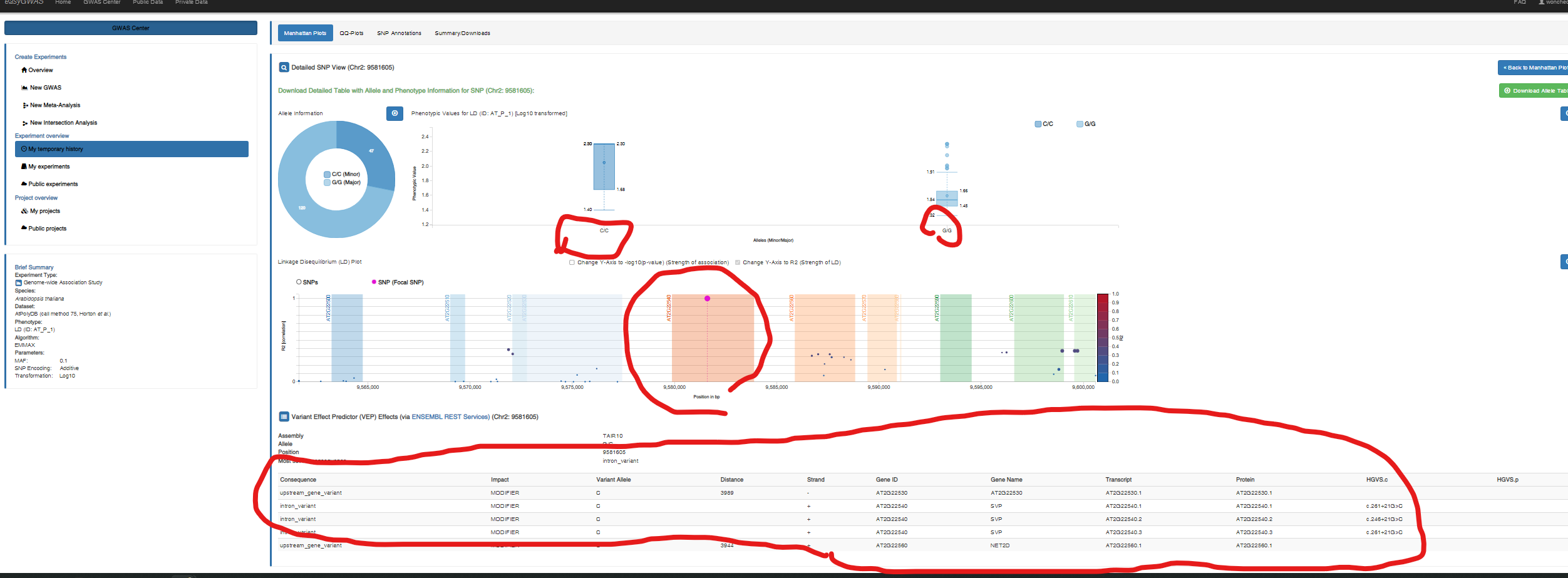Screen dimensions: 1568x578
Task: Toggle Change Y-Axis to R2 checkbox
Action: [738, 262]
